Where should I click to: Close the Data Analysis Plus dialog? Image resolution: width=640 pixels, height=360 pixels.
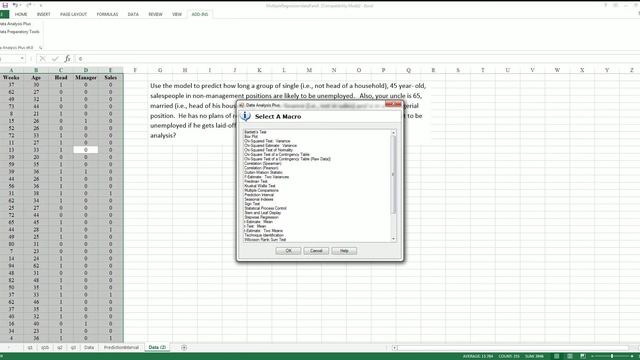click(393, 105)
